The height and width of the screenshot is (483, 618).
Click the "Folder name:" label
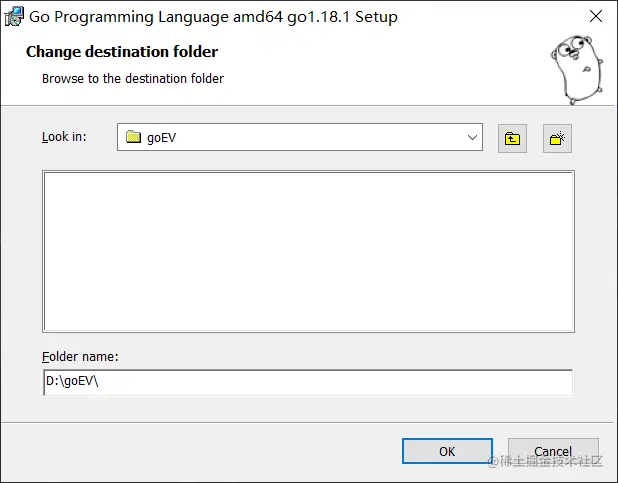[80, 356]
